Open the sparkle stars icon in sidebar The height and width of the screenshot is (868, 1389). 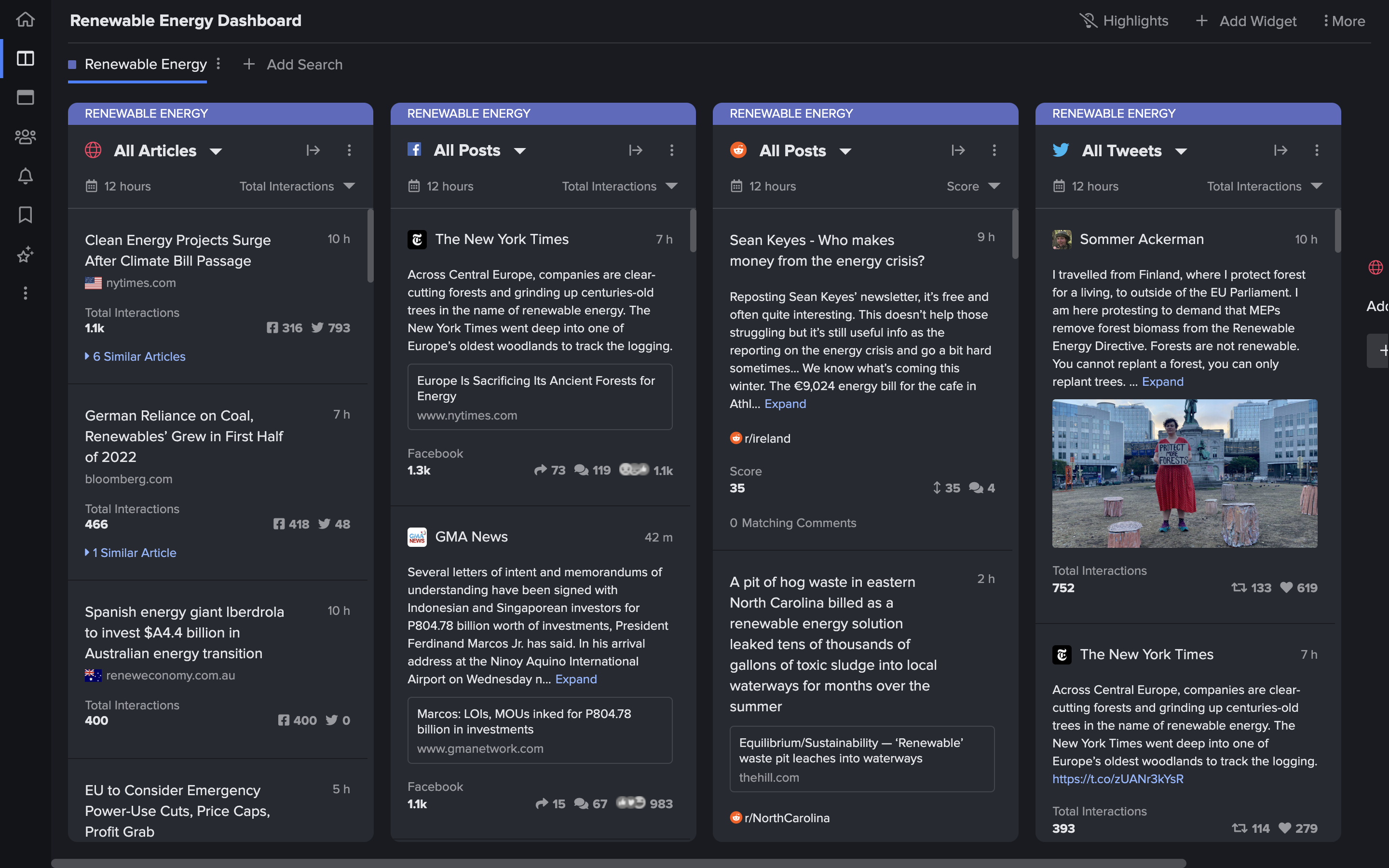(x=25, y=254)
